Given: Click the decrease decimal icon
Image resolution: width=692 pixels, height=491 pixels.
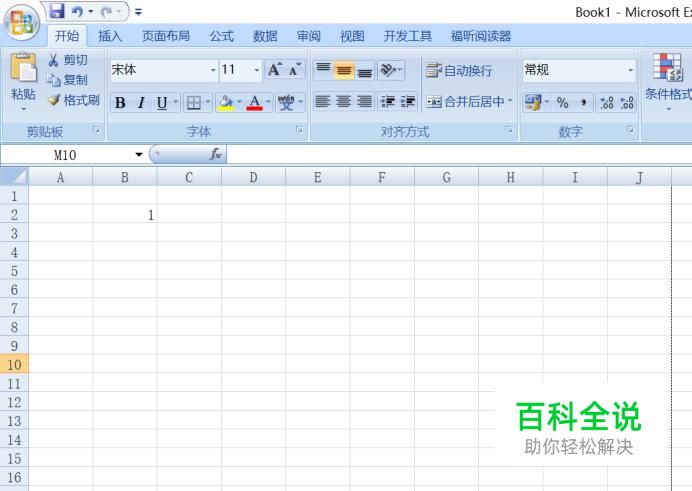Looking at the screenshot, I should 627,103.
